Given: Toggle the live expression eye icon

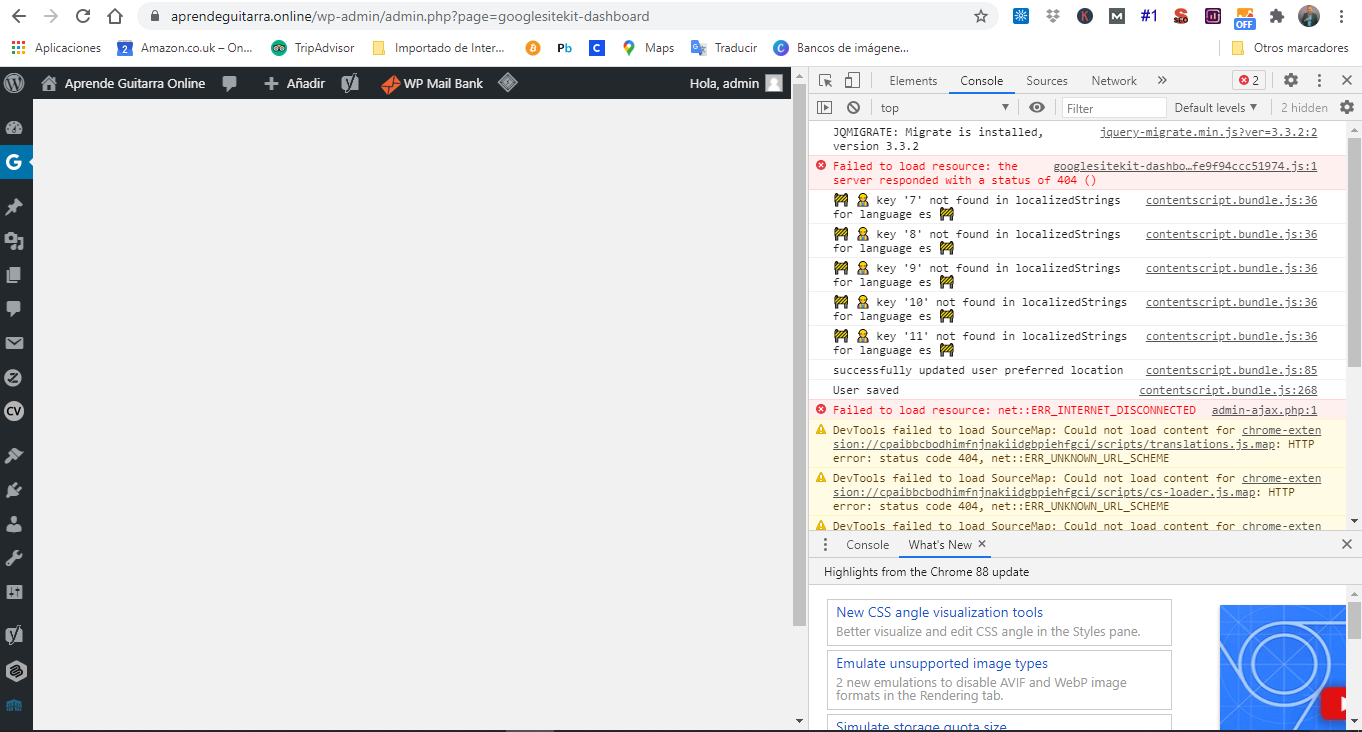Looking at the screenshot, I should pos(1037,108).
